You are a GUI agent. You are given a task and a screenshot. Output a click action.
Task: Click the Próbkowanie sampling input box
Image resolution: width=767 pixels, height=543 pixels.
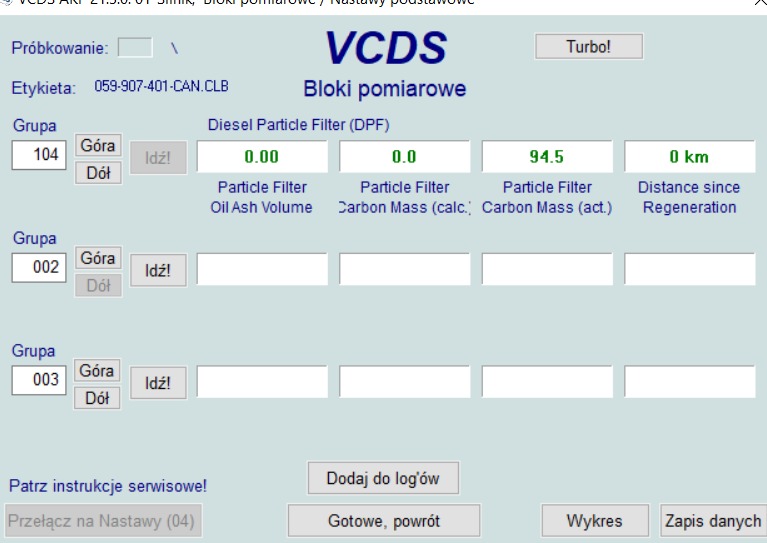click(135, 47)
